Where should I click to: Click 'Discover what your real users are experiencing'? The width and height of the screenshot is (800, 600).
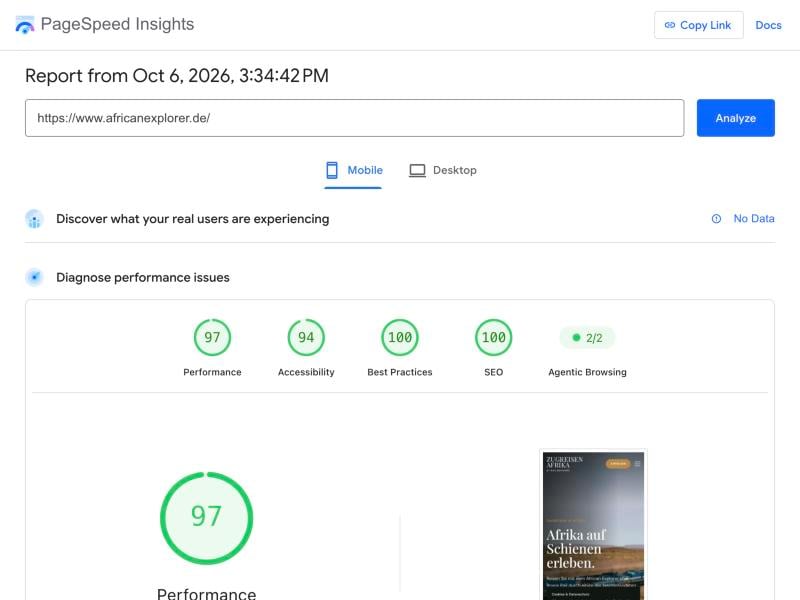(x=193, y=219)
